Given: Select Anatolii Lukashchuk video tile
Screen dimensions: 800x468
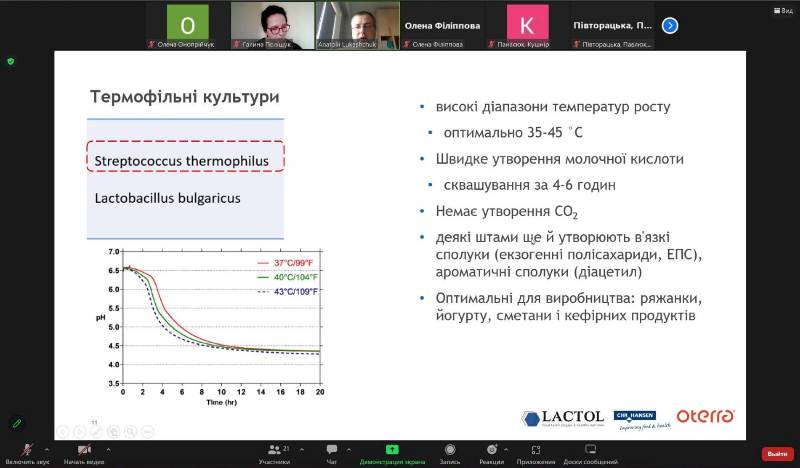Looking at the screenshot, I should point(357,26).
